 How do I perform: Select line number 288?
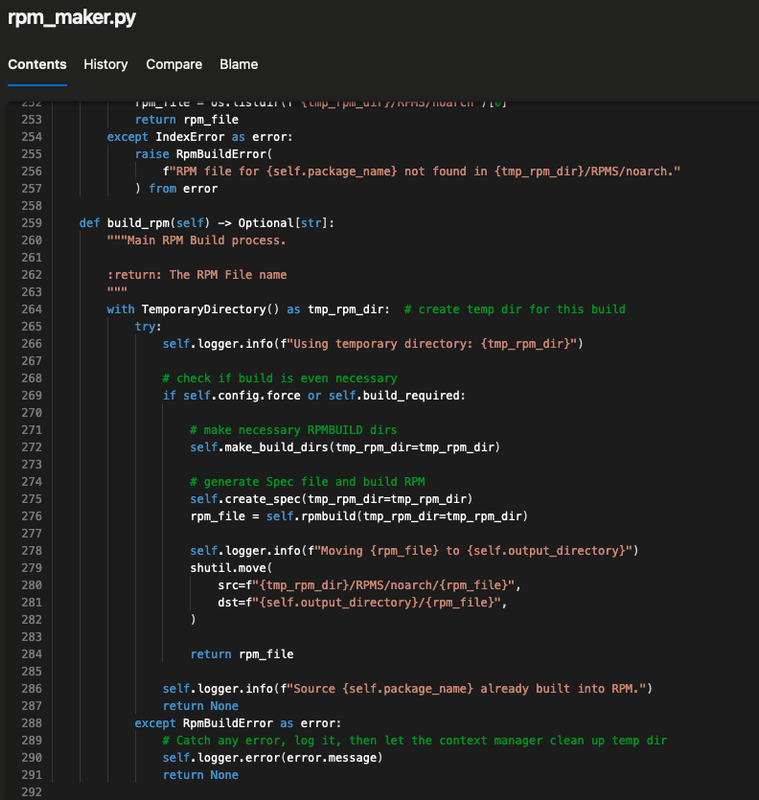click(x=32, y=723)
